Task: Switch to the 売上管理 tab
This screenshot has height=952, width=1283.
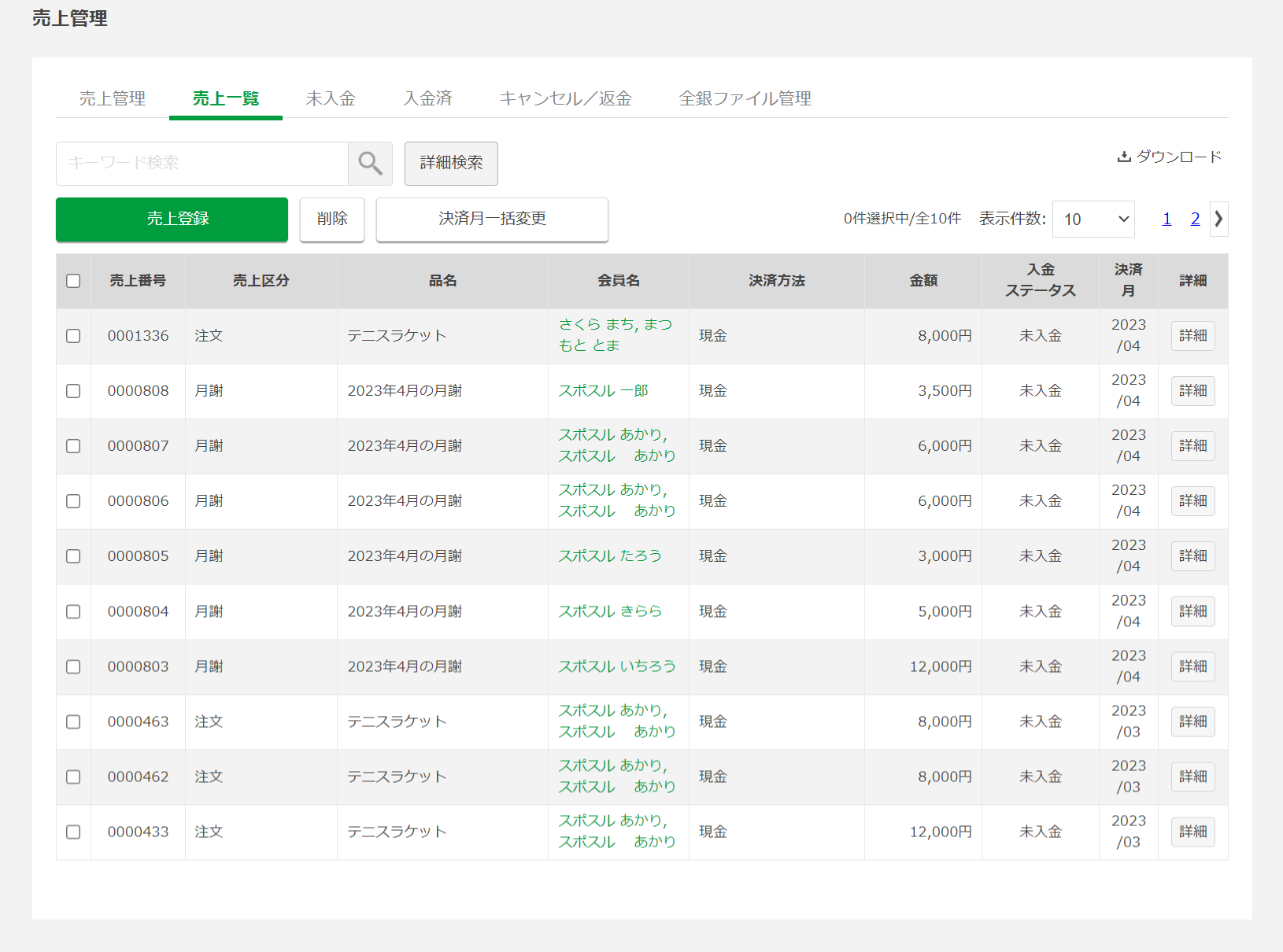Action: (113, 98)
